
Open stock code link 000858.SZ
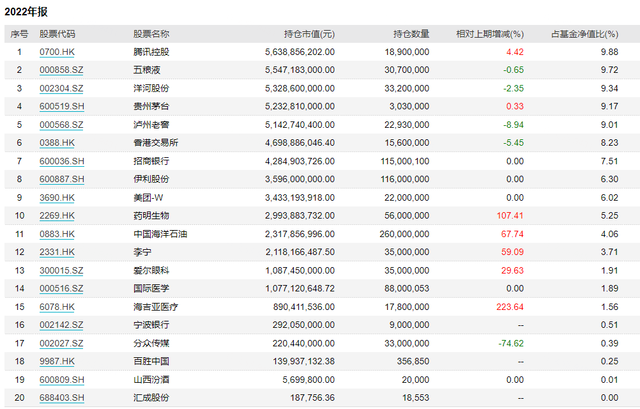tap(61, 70)
